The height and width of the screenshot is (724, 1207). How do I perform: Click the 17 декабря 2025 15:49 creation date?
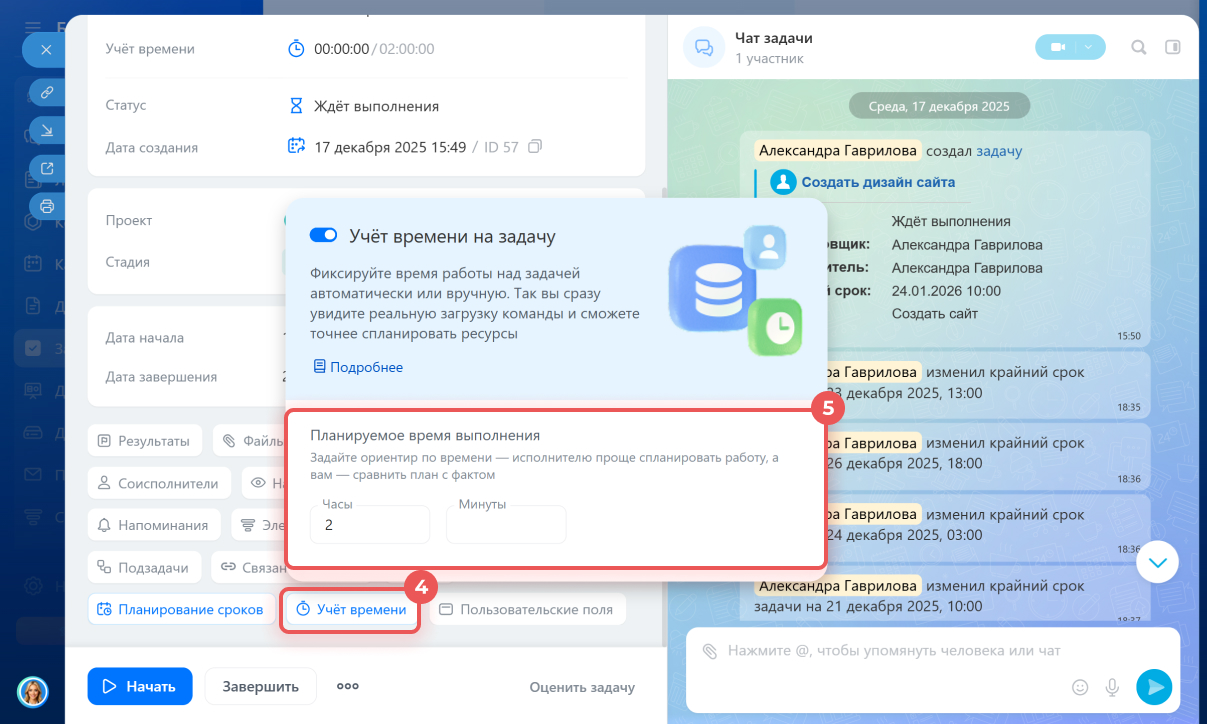coord(390,147)
